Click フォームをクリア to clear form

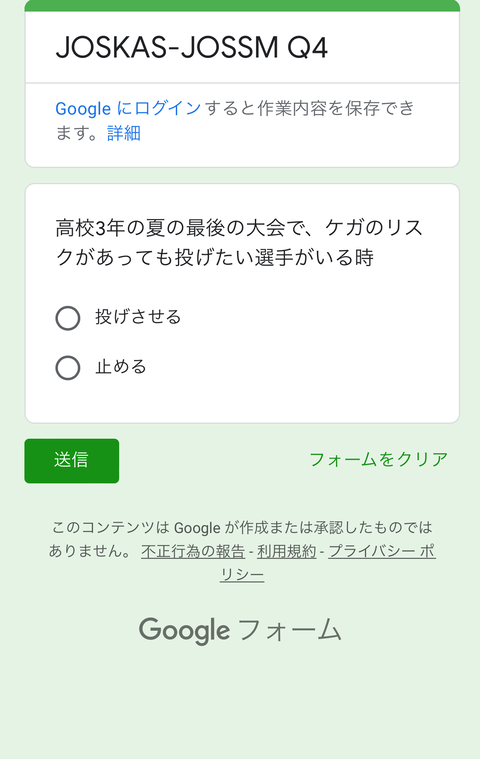pos(378,459)
